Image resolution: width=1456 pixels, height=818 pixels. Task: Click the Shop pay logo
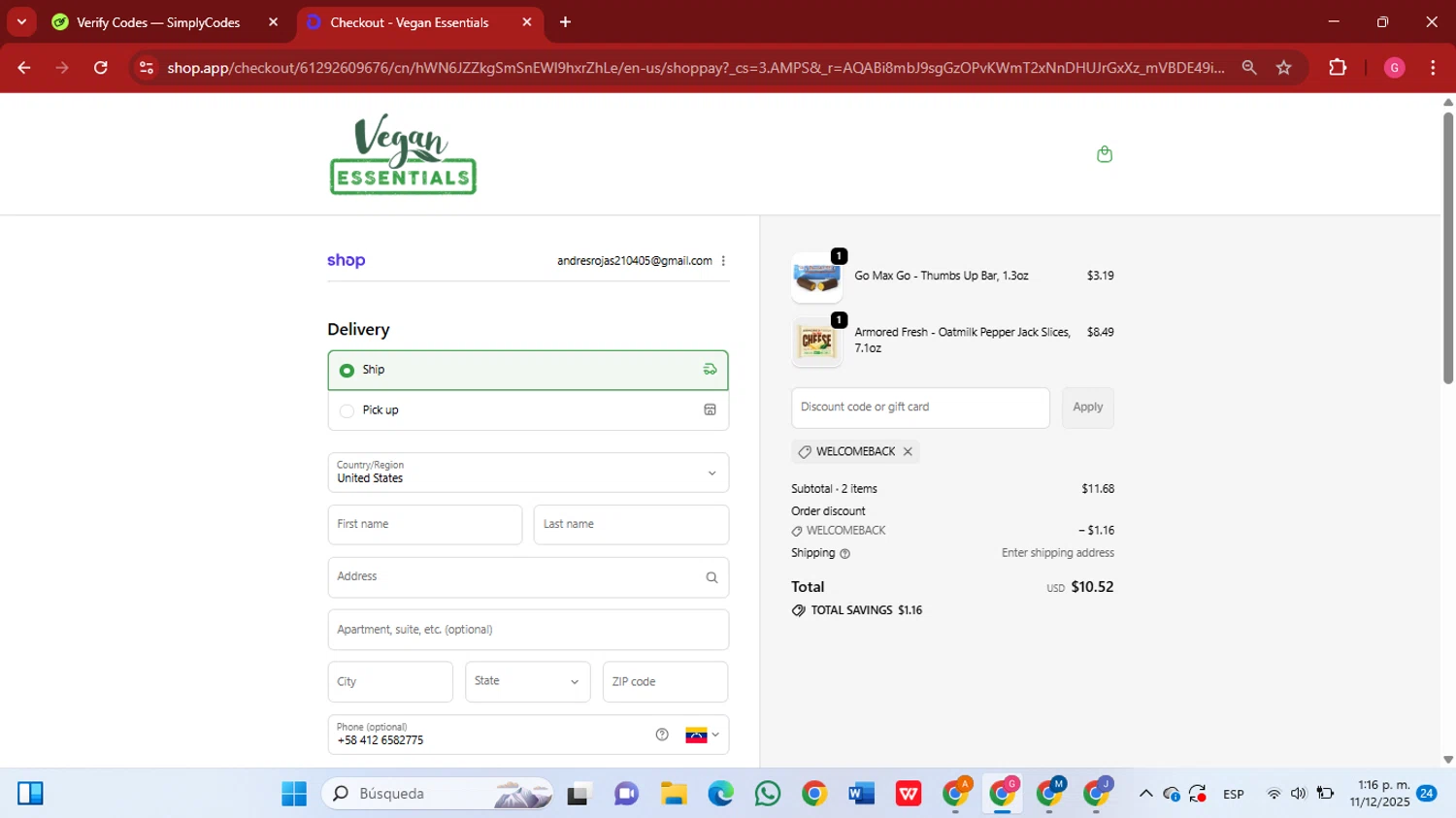coord(346,260)
